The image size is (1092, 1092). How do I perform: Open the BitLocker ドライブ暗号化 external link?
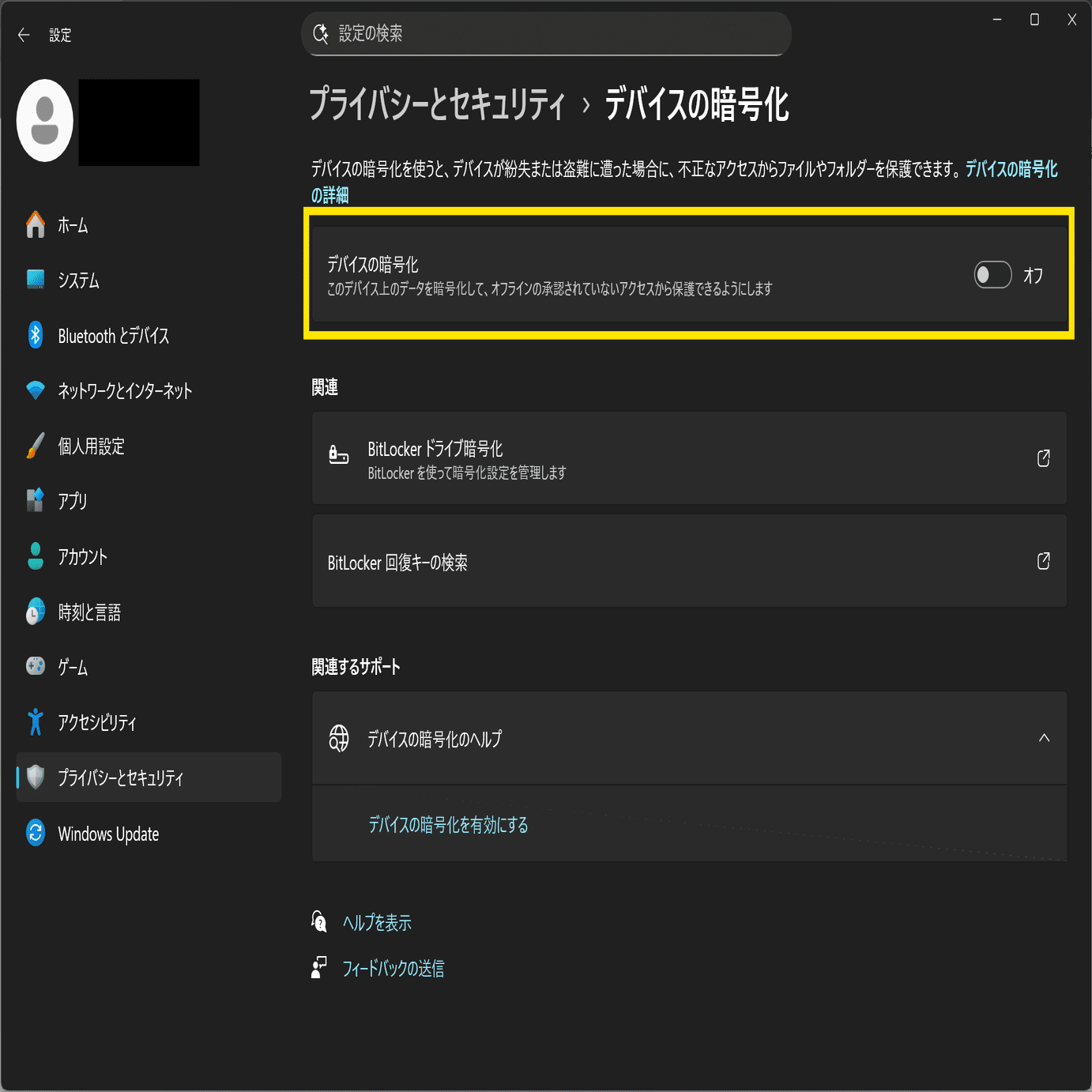click(x=1044, y=458)
